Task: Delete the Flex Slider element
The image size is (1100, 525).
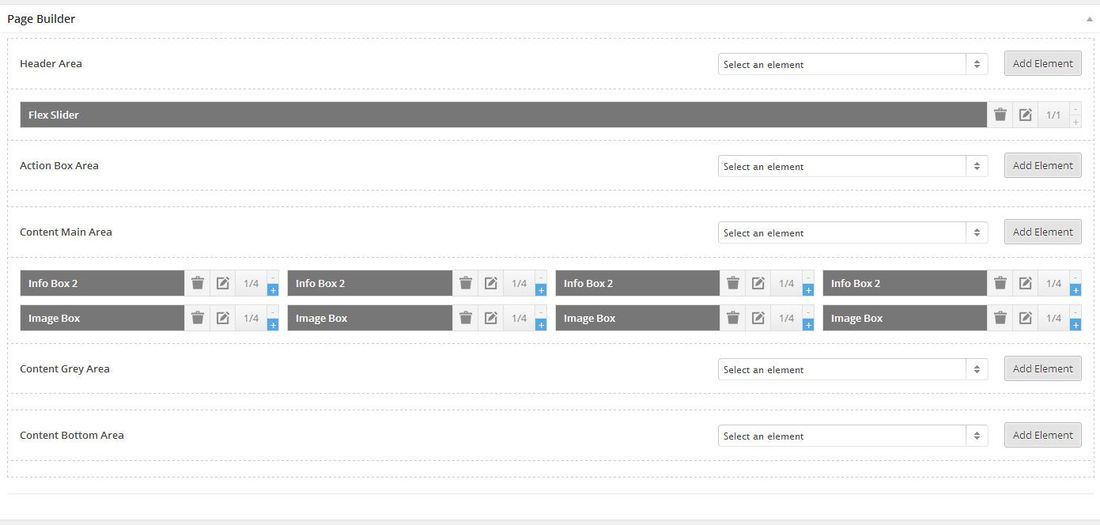Action: [1000, 114]
